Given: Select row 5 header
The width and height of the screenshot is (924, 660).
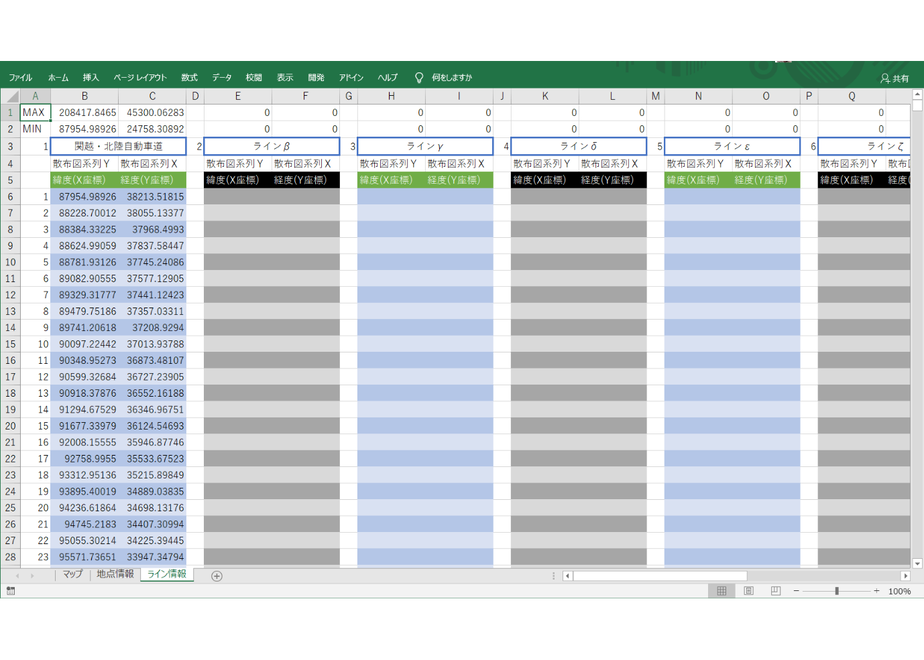Looking at the screenshot, I should point(10,180).
